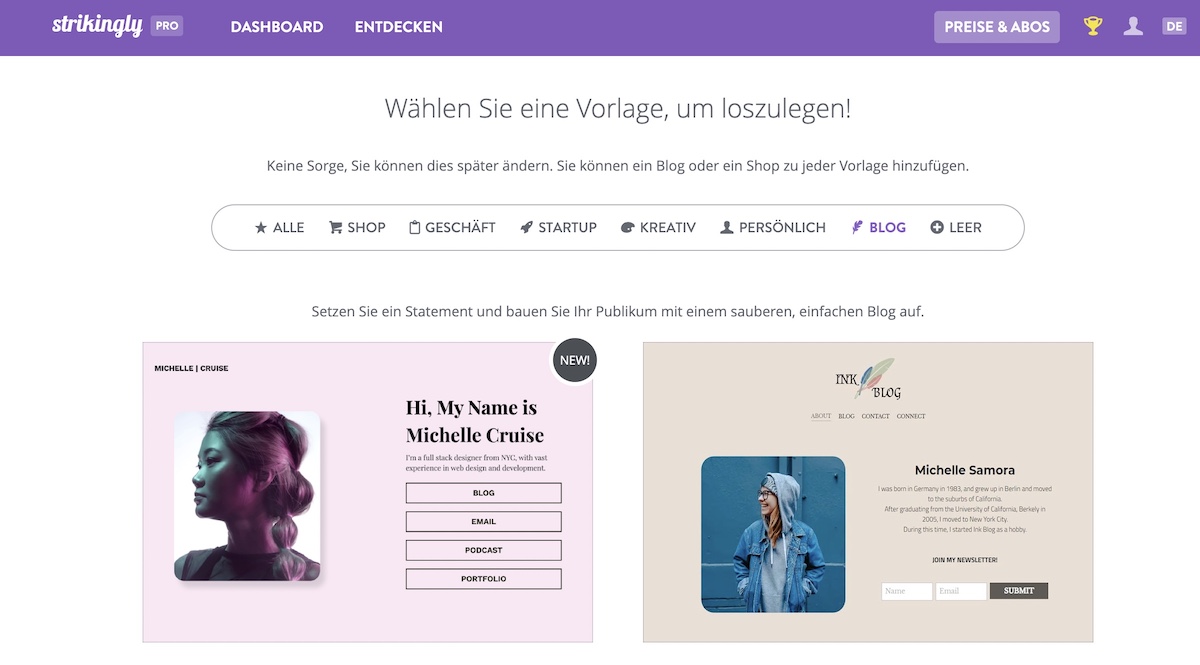Screen dimensions: 1200x665
Task: Select the KREATIV palette category
Action: click(658, 228)
